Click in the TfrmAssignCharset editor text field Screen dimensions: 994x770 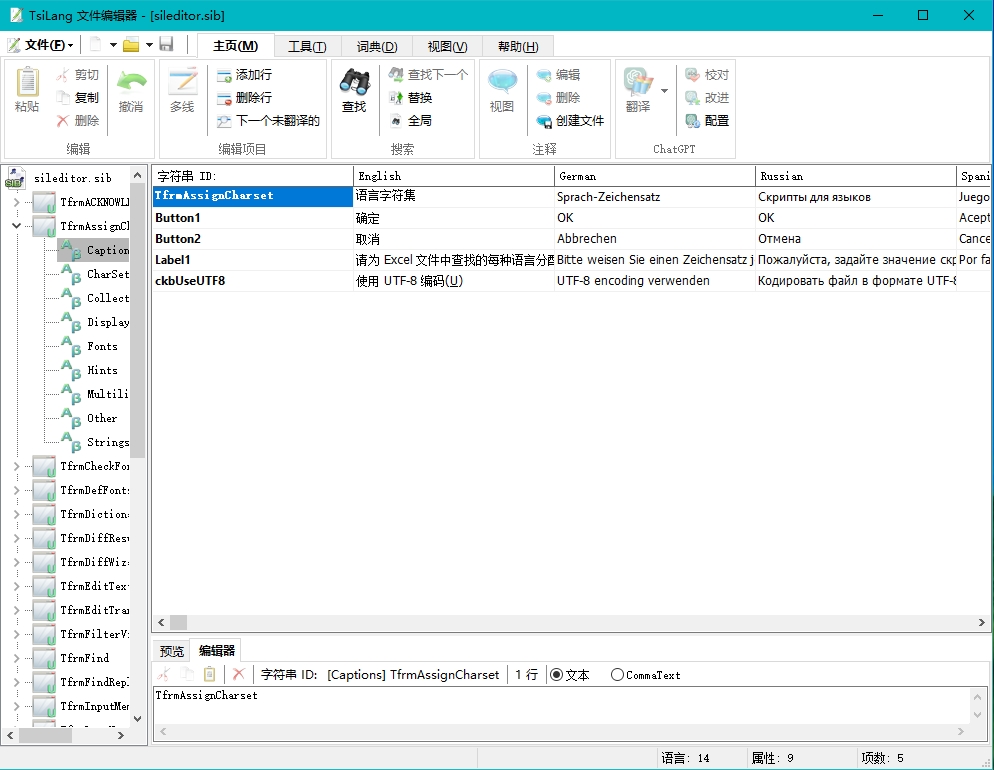[561, 705]
